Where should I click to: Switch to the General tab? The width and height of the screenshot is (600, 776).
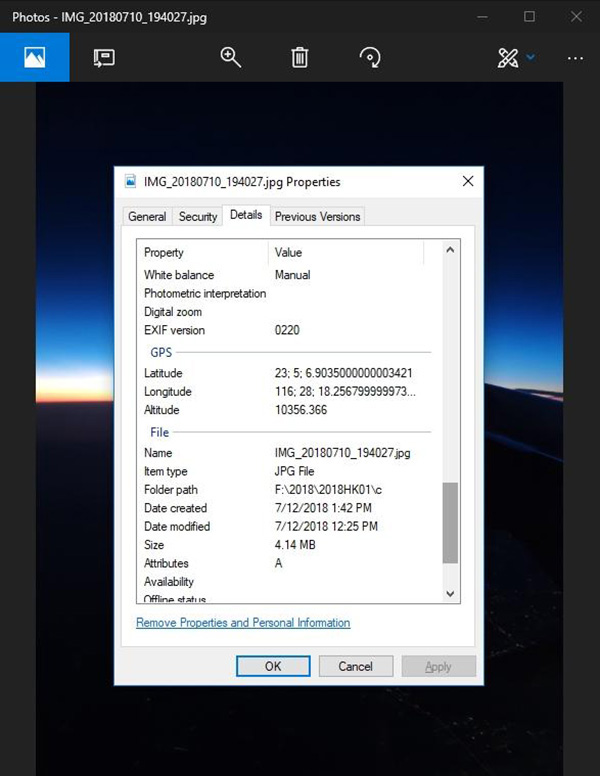click(x=147, y=217)
